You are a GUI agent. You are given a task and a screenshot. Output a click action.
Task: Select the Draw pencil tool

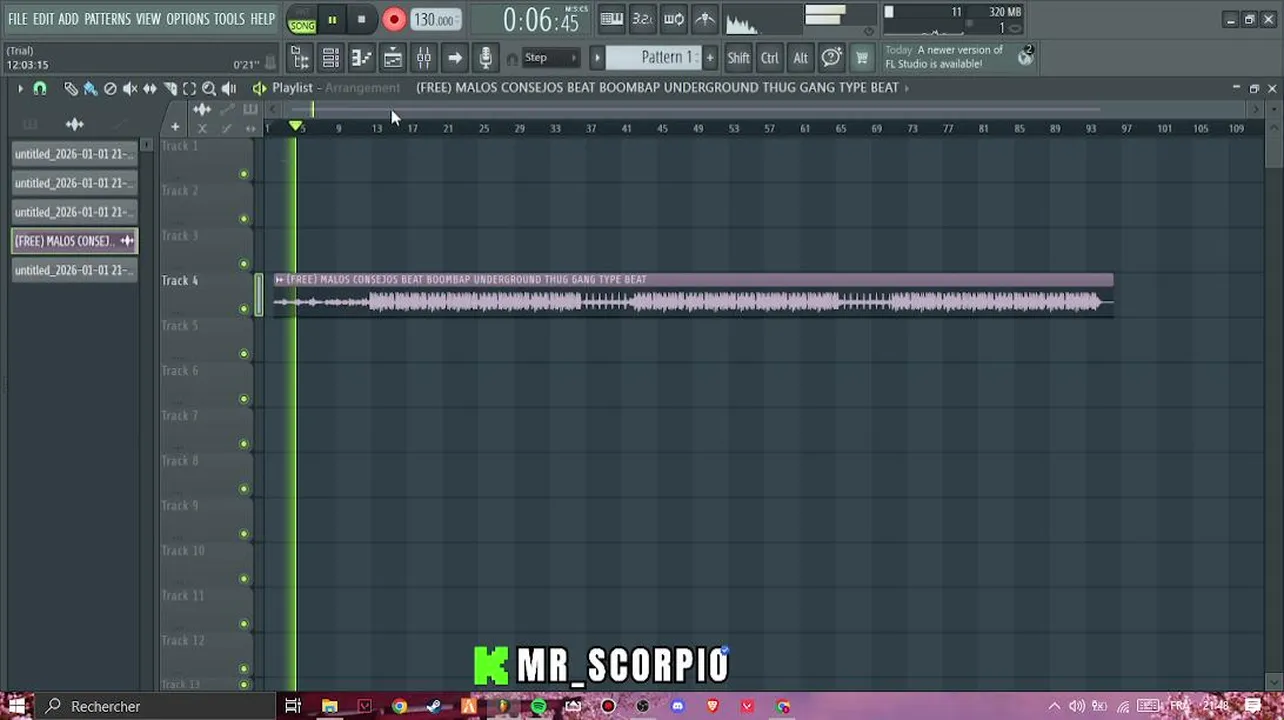click(70, 89)
